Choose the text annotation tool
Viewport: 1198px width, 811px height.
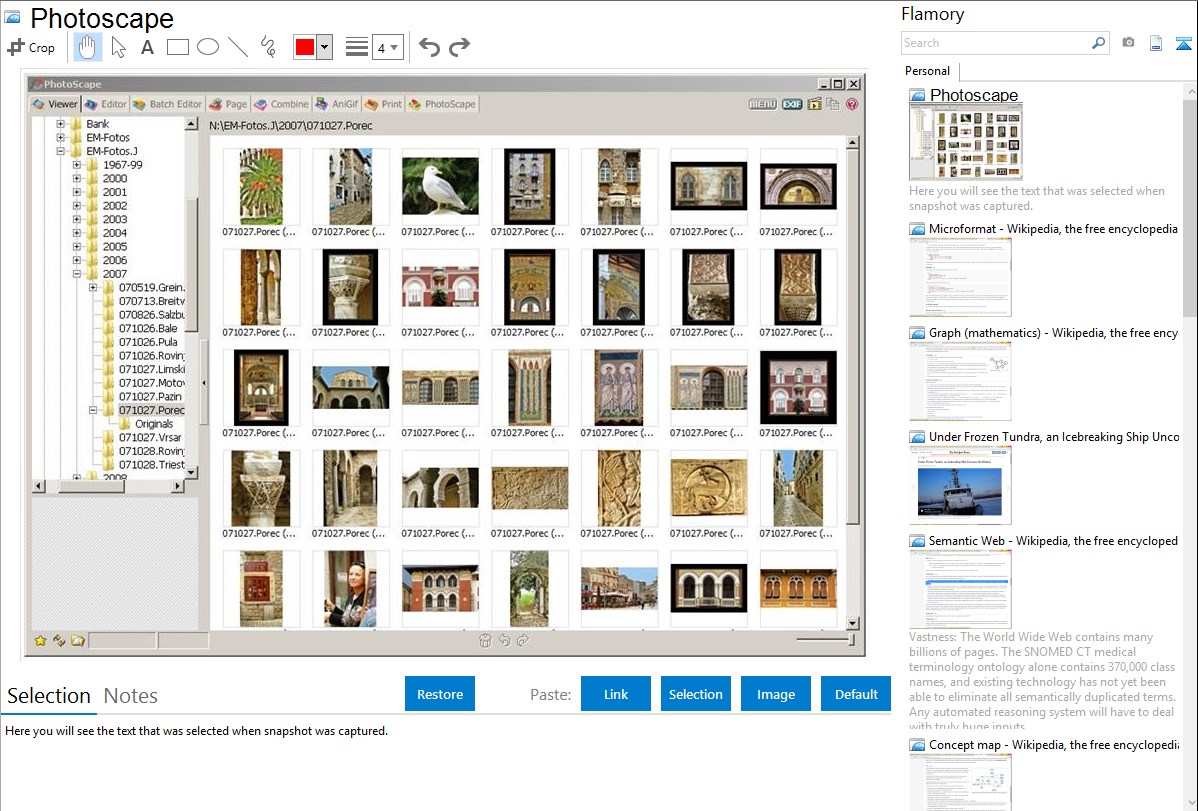pos(147,47)
